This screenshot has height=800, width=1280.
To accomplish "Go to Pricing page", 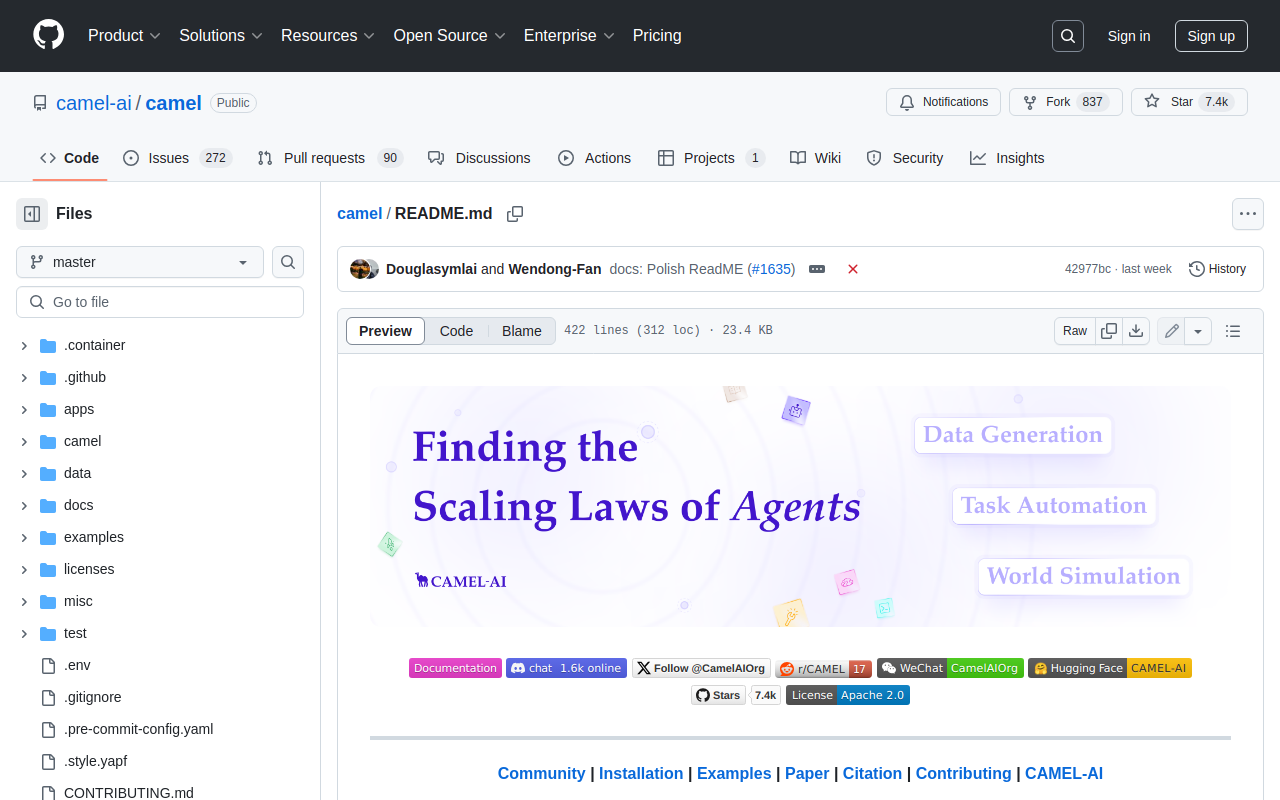I will click(x=657, y=36).
